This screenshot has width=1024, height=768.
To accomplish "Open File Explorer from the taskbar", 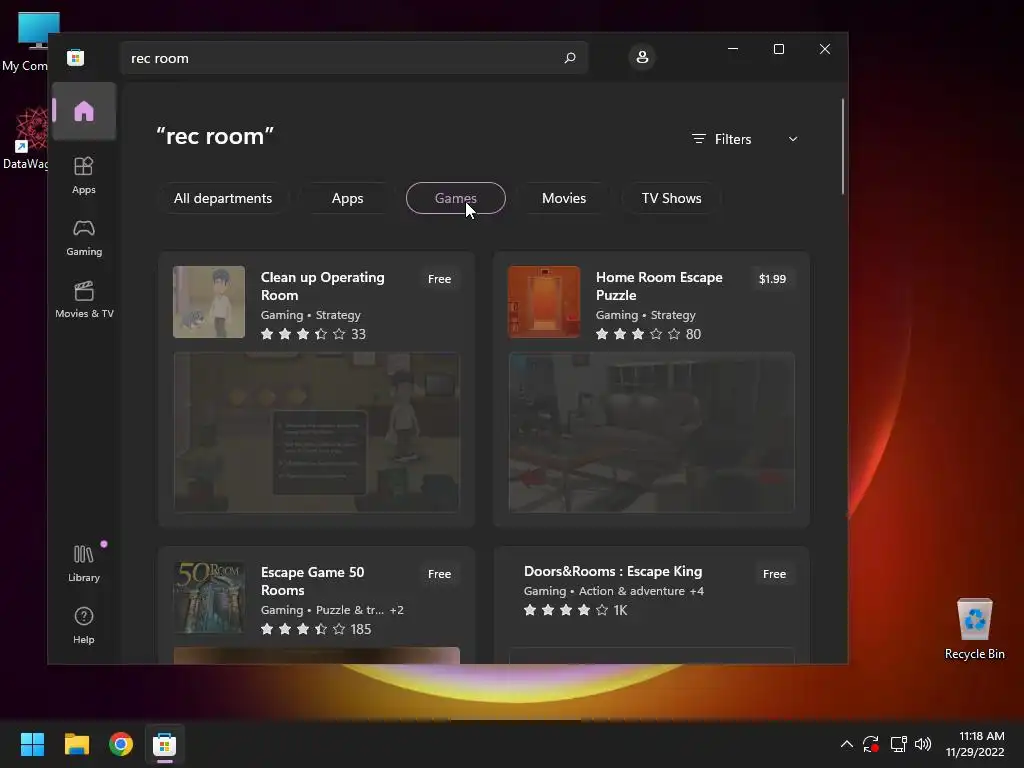I will (x=76, y=744).
